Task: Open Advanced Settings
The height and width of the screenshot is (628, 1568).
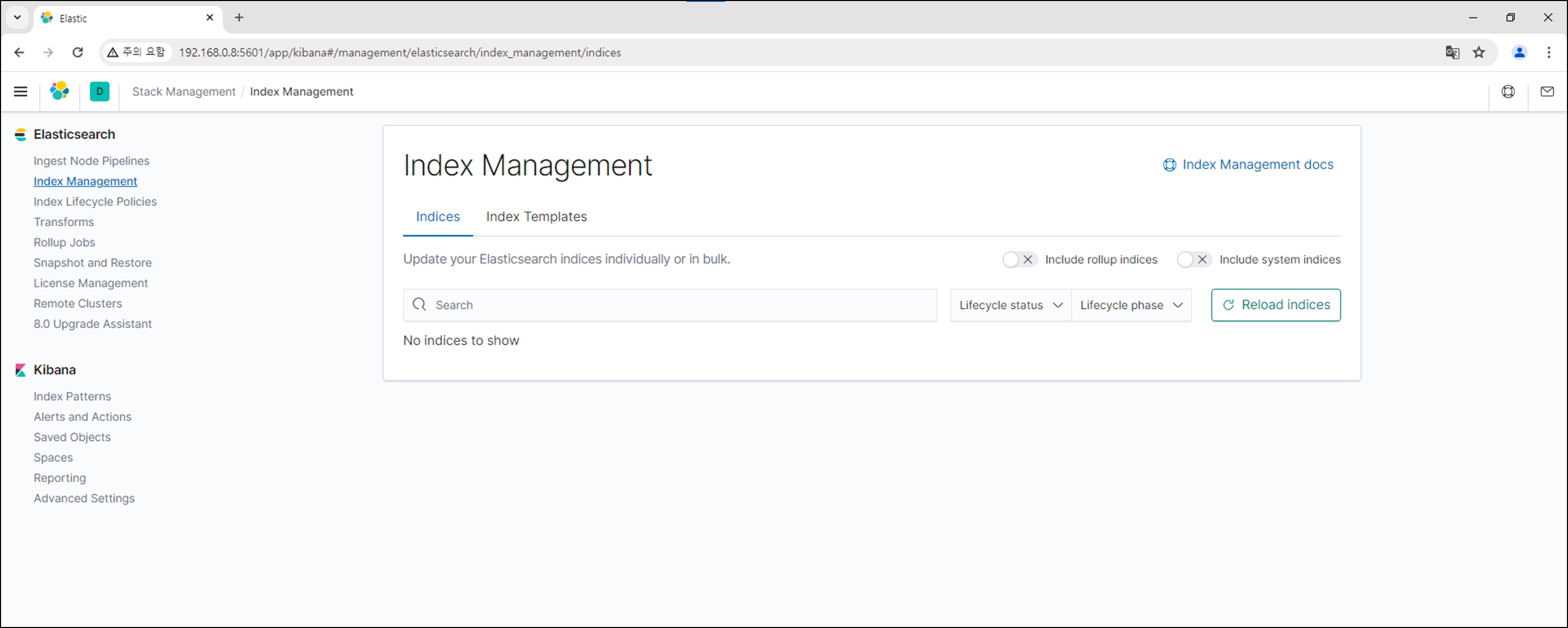Action: click(x=84, y=499)
